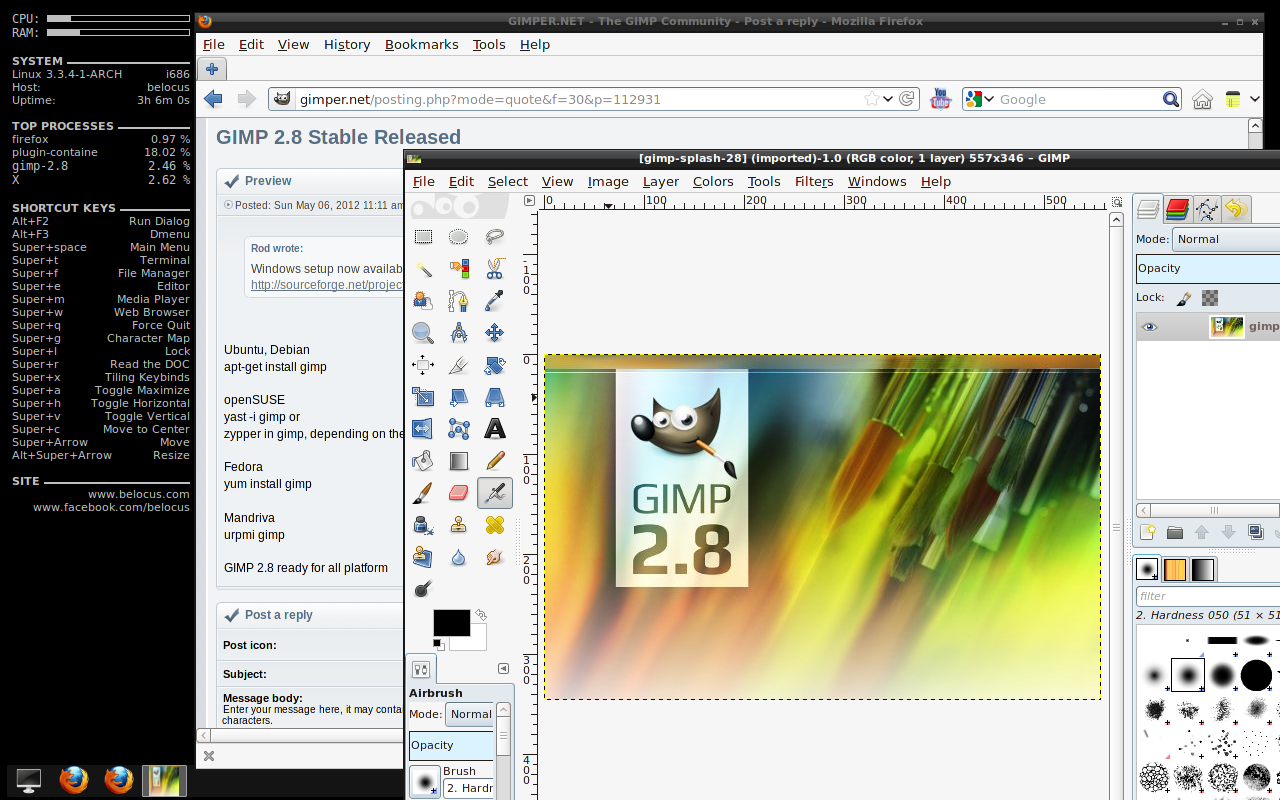Select the Shear tool
This screenshot has height=800, width=1280.
point(458,397)
